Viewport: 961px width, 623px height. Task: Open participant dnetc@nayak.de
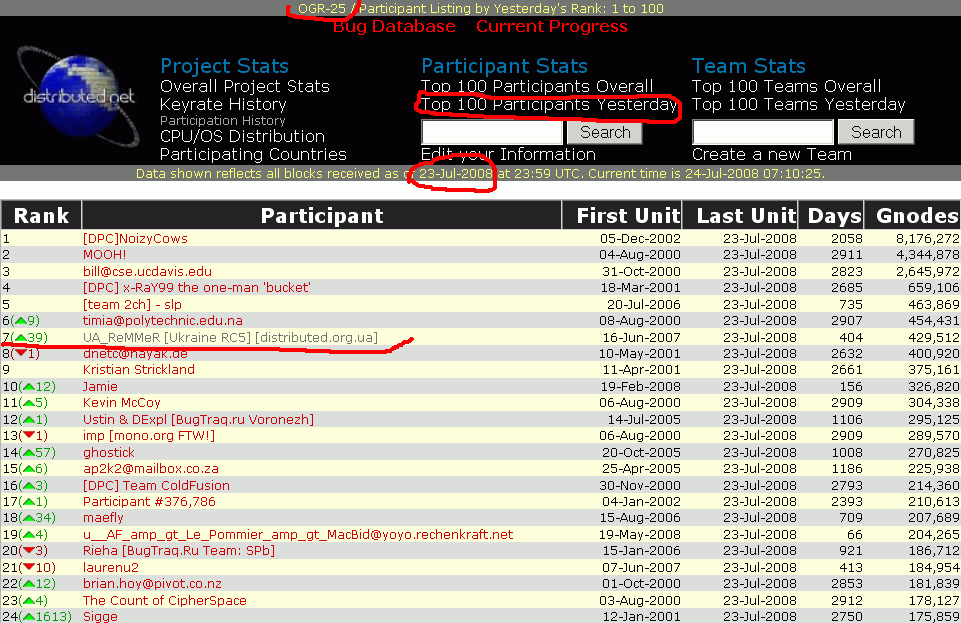coord(135,353)
